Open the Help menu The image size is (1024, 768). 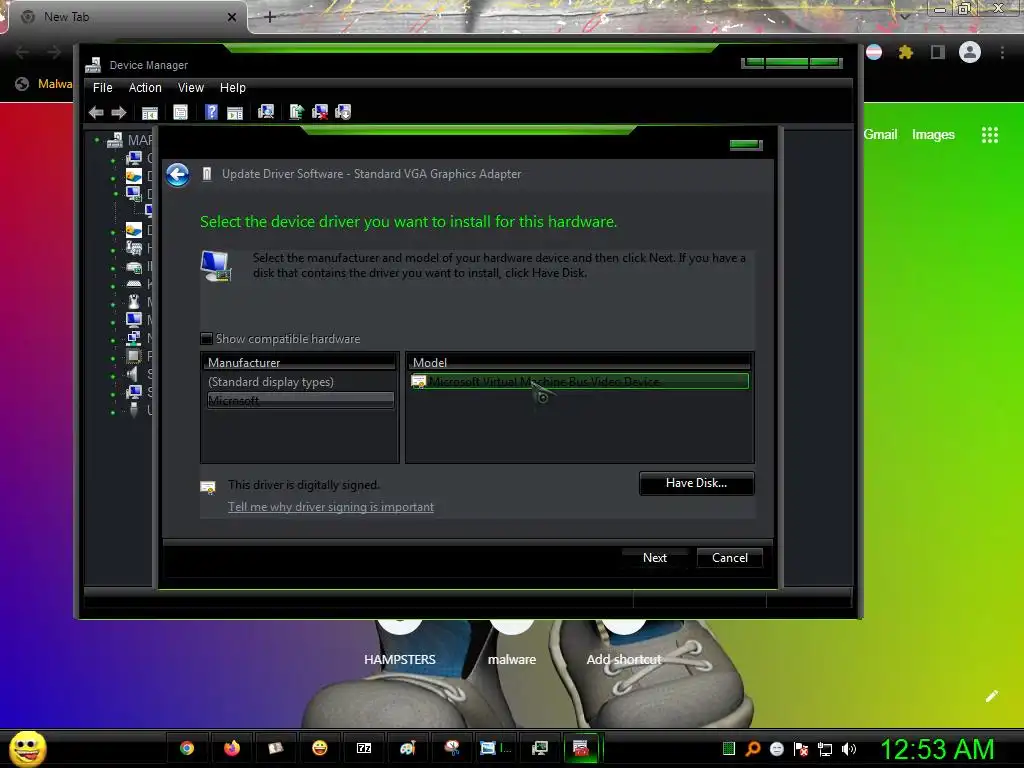point(232,88)
